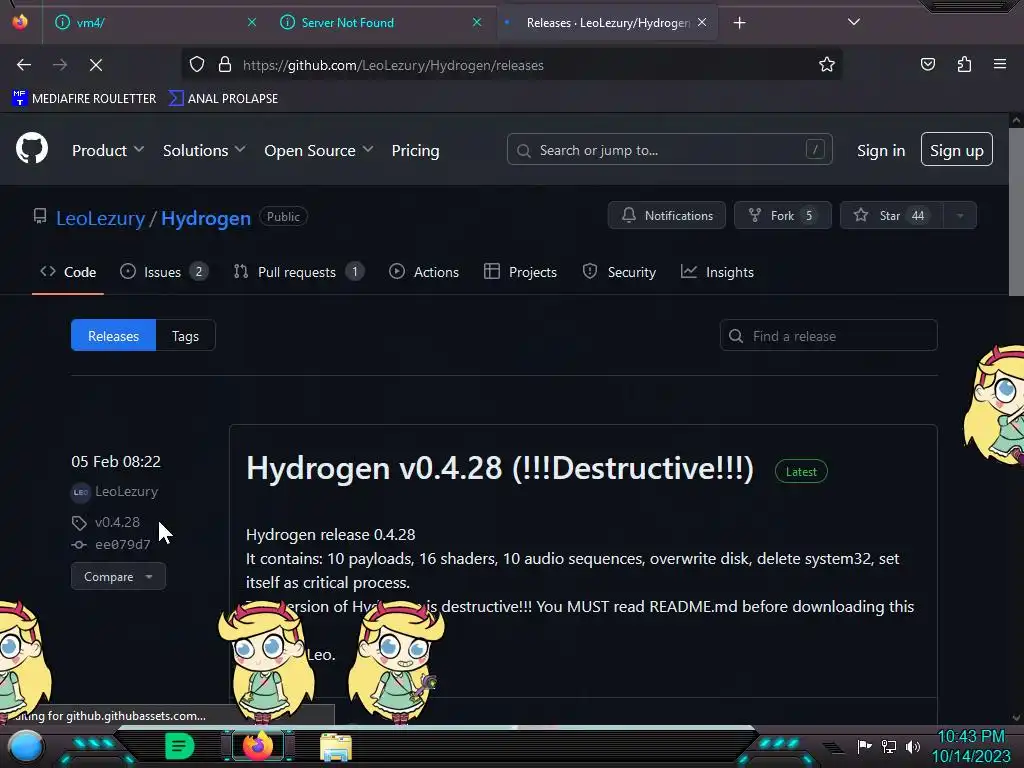Fork the repository with the Fork button
The image size is (1024, 768).
[782, 216]
